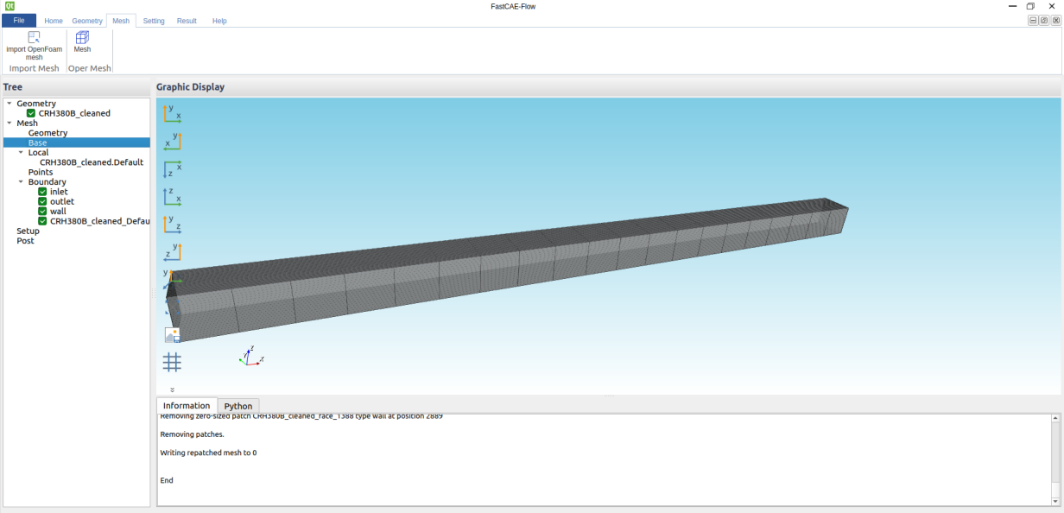Select the Information output tab

187,405
